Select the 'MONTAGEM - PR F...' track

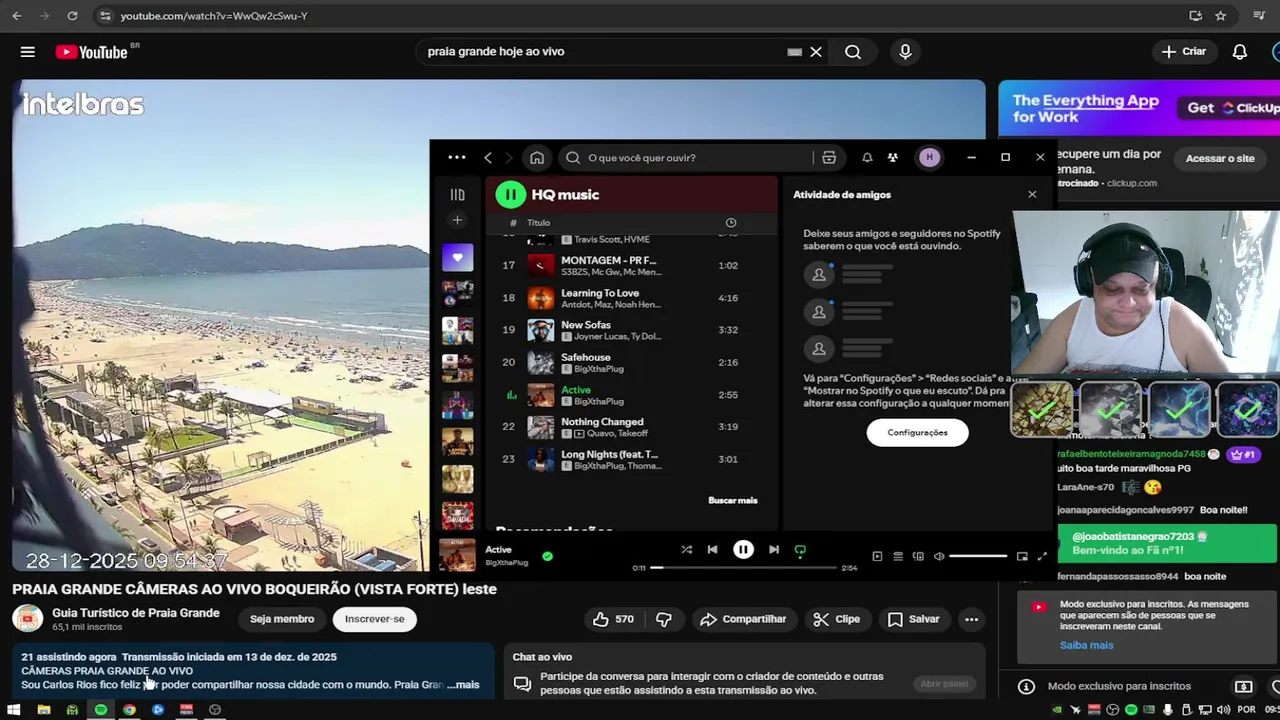[632, 265]
